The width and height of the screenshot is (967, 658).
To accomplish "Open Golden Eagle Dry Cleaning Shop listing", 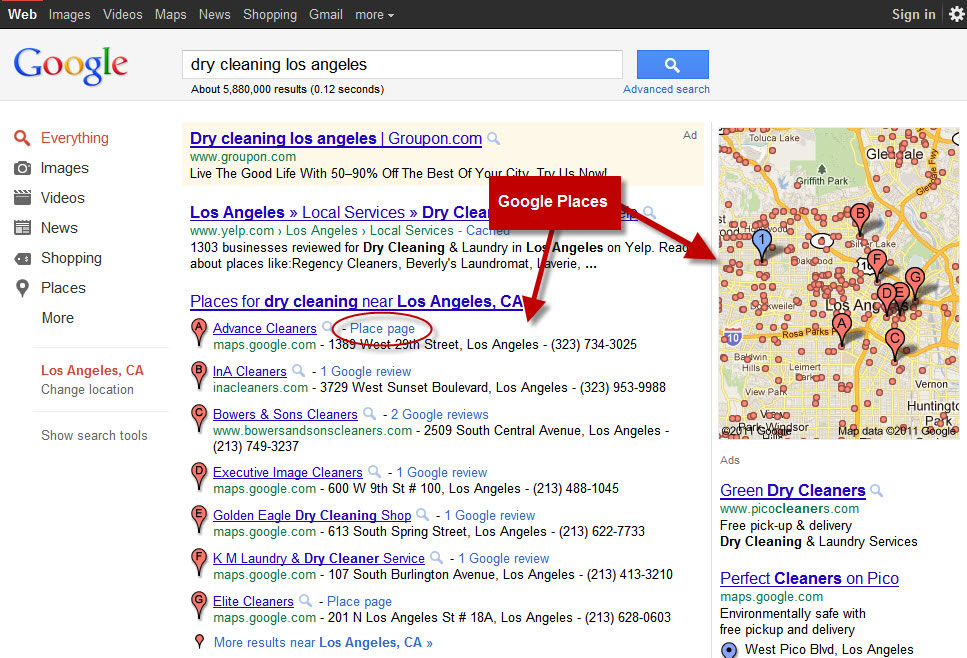I will [x=312, y=516].
